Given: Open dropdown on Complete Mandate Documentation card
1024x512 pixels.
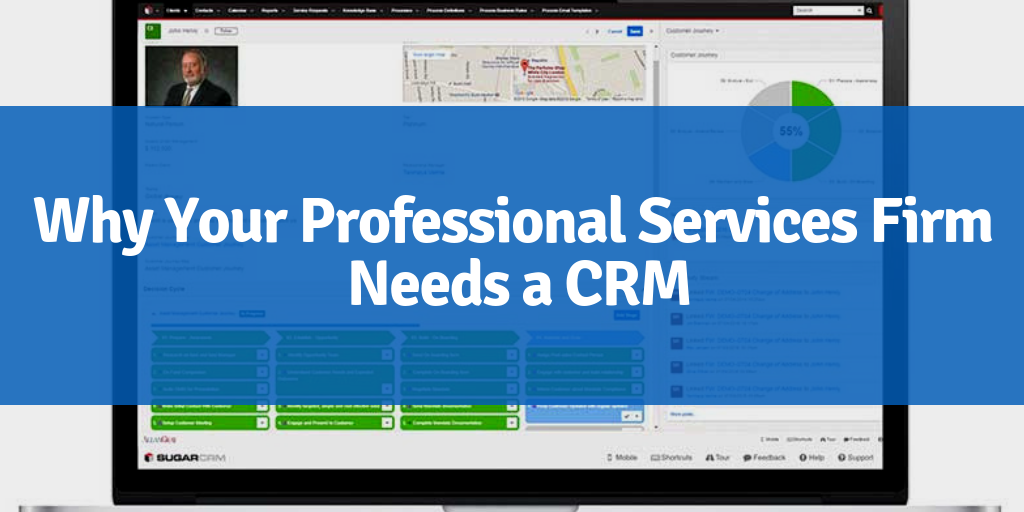Looking at the screenshot, I should click(511, 423).
